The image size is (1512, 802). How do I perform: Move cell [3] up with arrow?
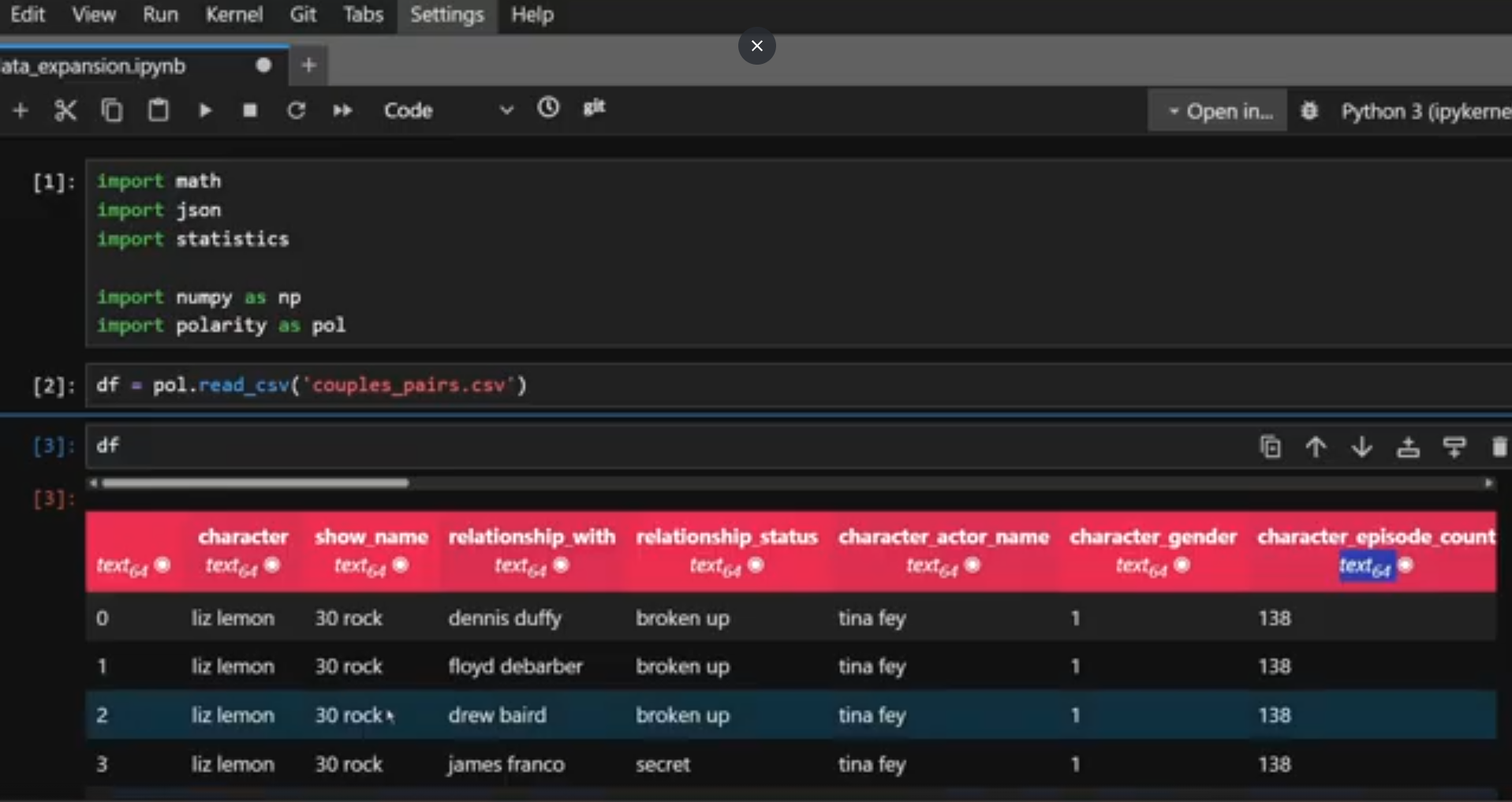[1316, 447]
